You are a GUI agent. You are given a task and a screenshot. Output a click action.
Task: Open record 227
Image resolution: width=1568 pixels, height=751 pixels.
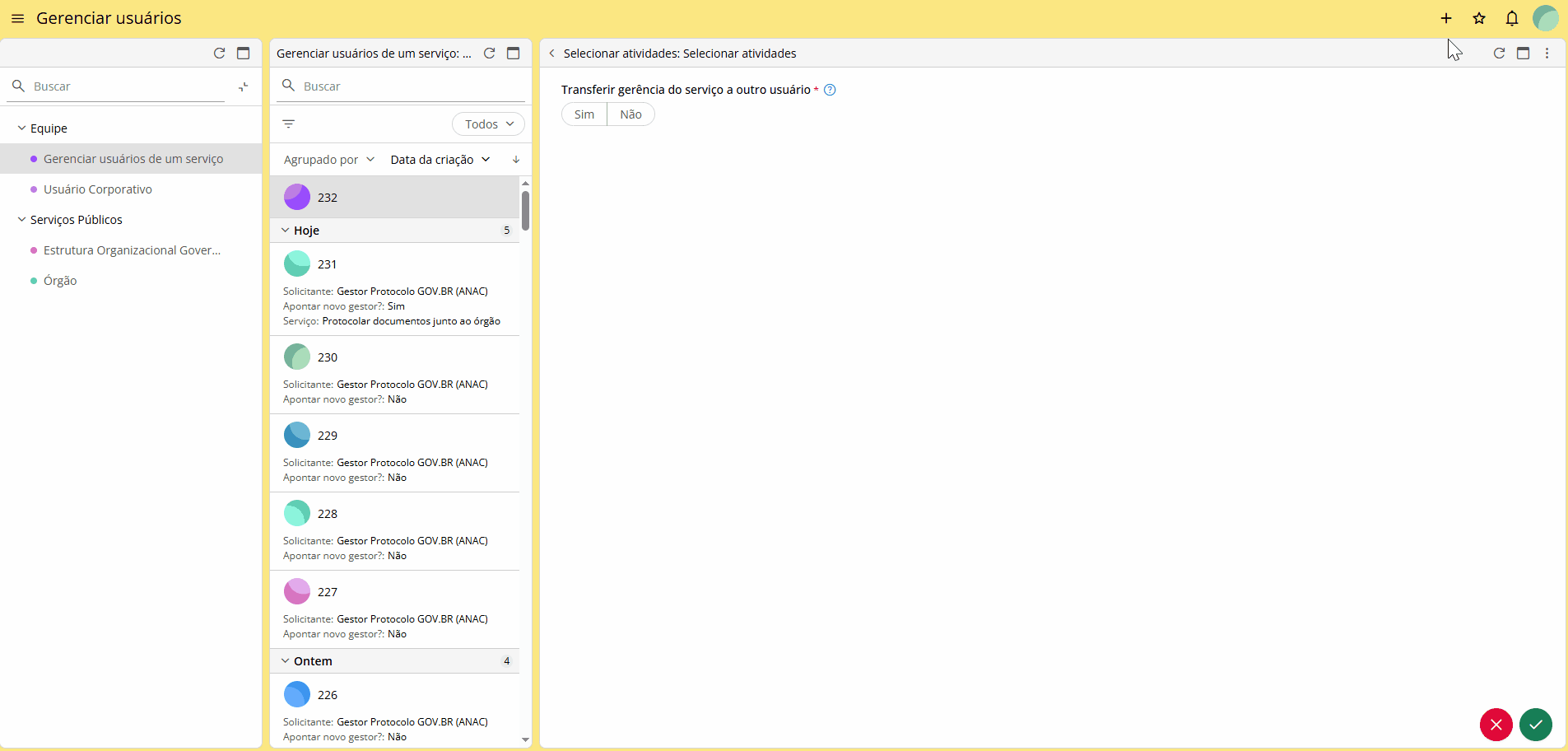[x=395, y=609]
